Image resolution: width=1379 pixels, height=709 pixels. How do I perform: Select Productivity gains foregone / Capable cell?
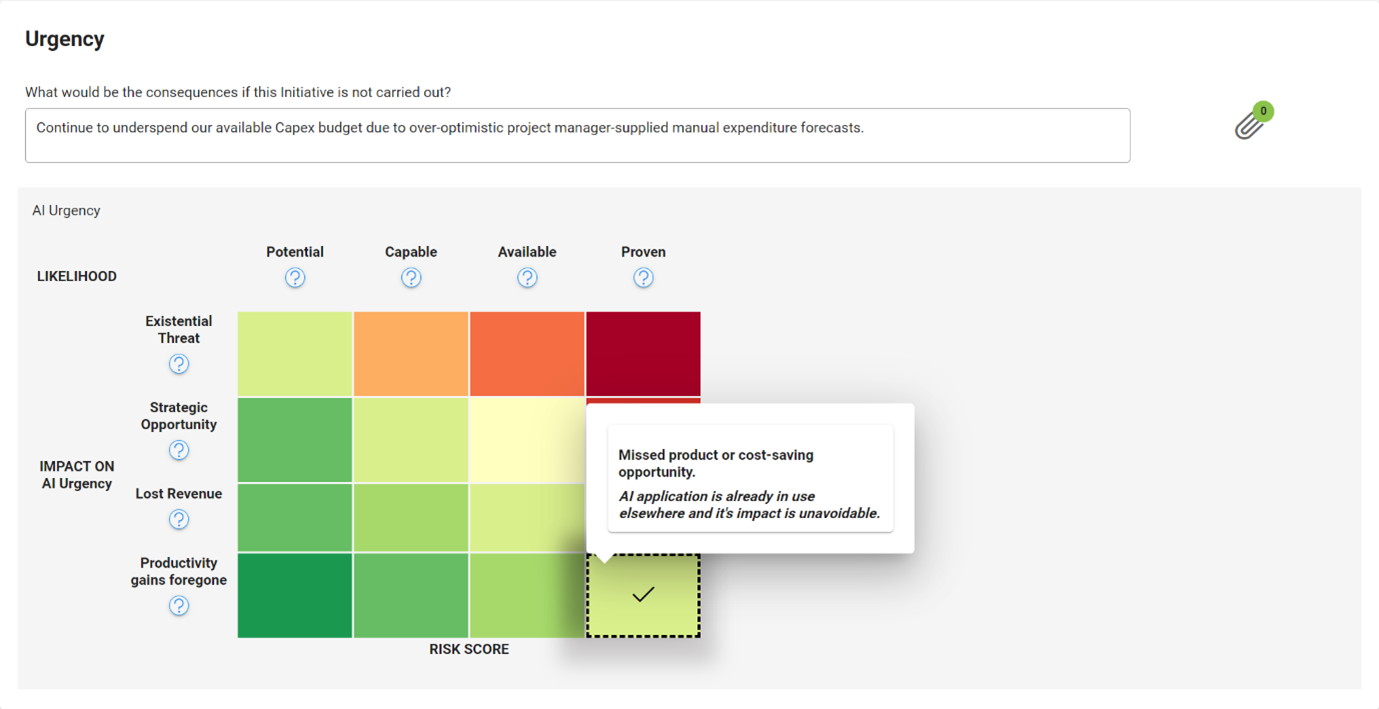411,595
